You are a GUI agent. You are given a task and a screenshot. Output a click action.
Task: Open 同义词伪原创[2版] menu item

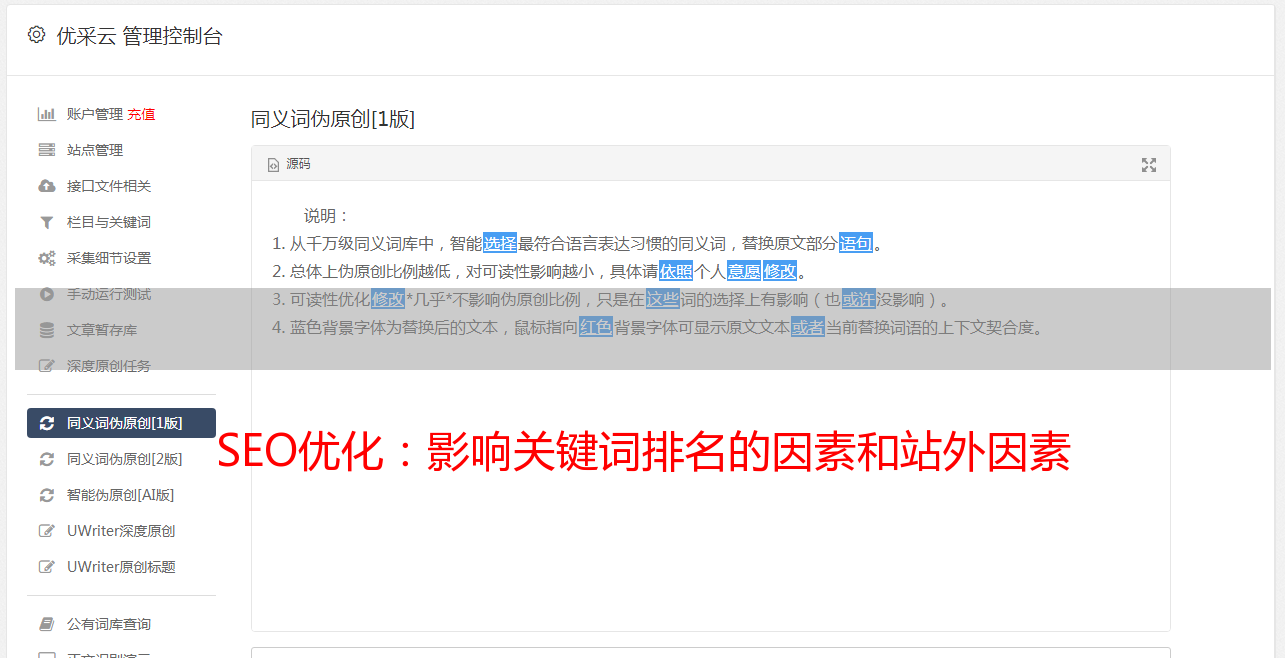click(x=121, y=459)
